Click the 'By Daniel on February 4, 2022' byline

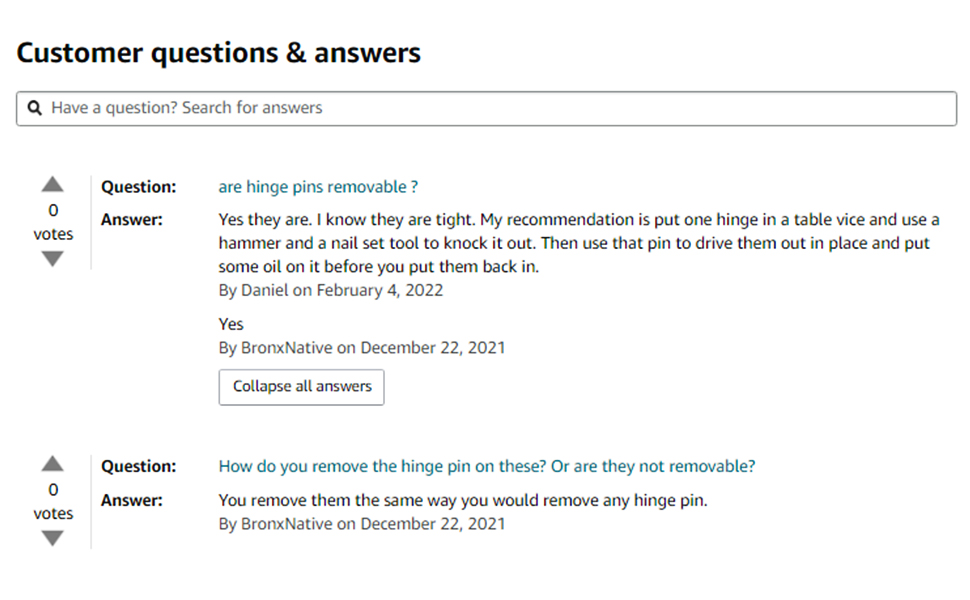331,291
